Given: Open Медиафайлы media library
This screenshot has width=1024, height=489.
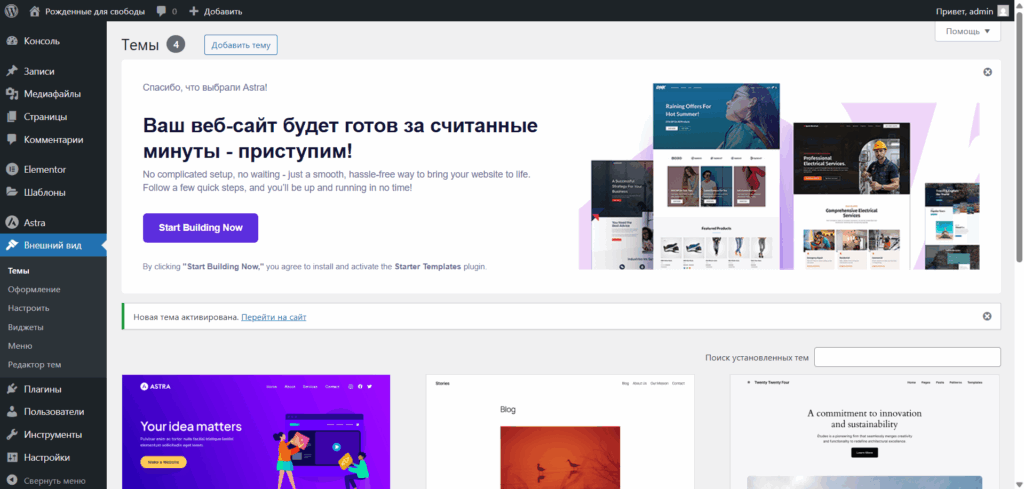Looking at the screenshot, I should [52, 94].
